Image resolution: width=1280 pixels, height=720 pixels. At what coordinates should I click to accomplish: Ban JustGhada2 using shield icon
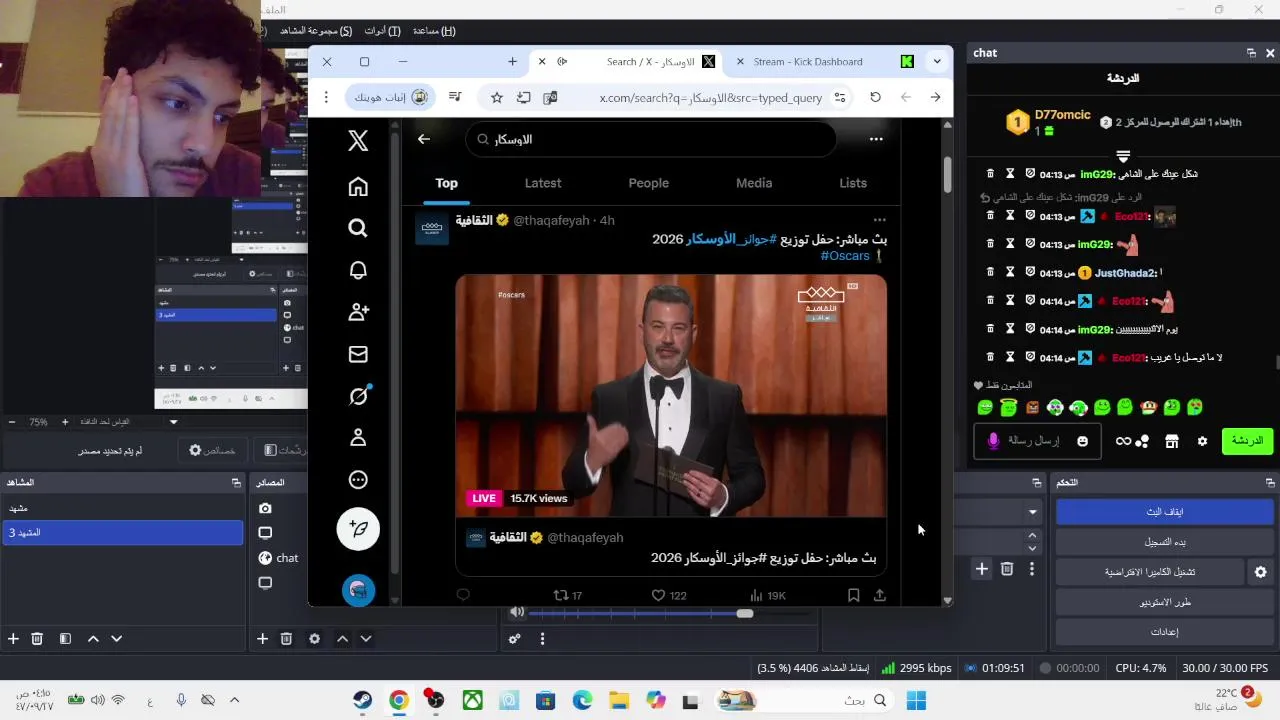point(1030,273)
